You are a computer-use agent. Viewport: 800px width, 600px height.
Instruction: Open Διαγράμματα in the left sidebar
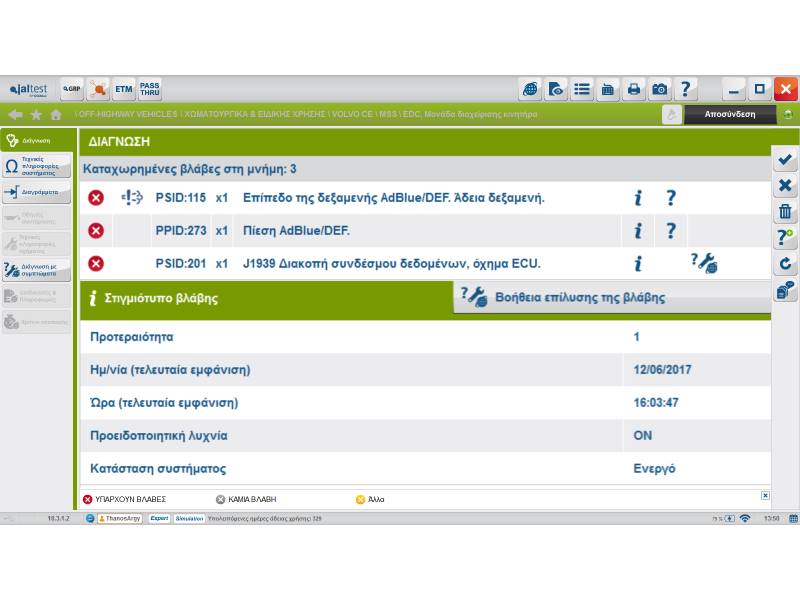click(37, 192)
